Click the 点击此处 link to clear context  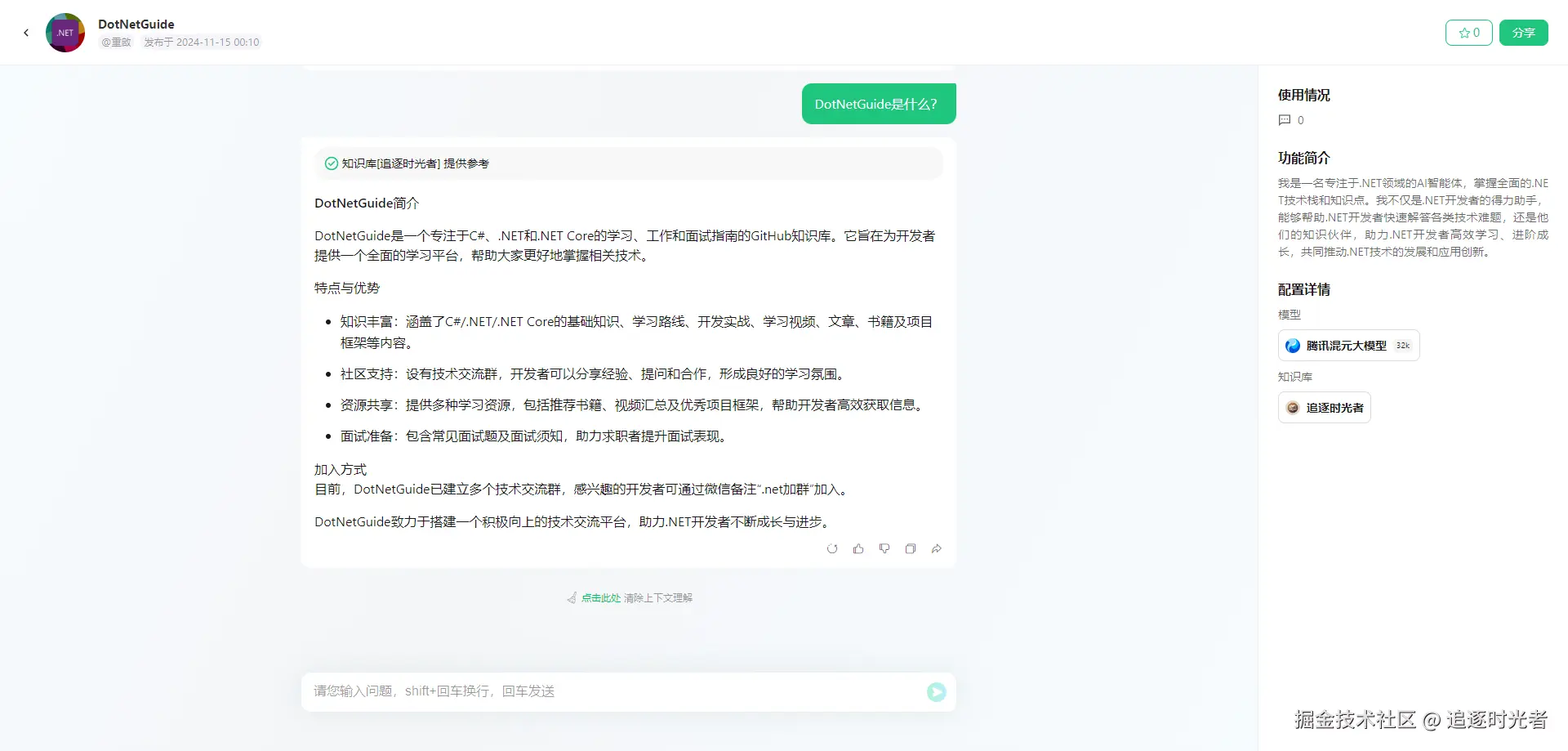coord(601,598)
